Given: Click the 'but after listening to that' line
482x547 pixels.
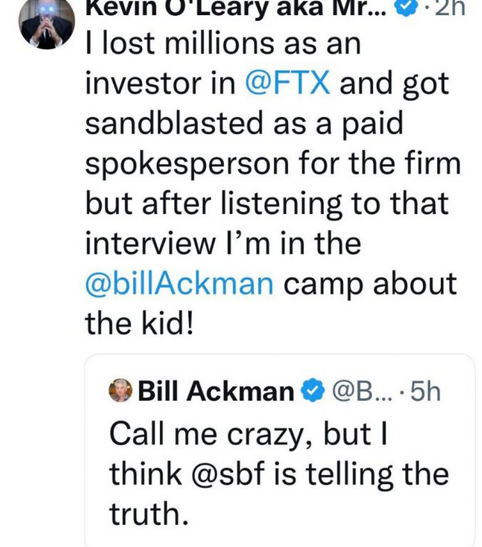Looking at the screenshot, I should [267, 203].
